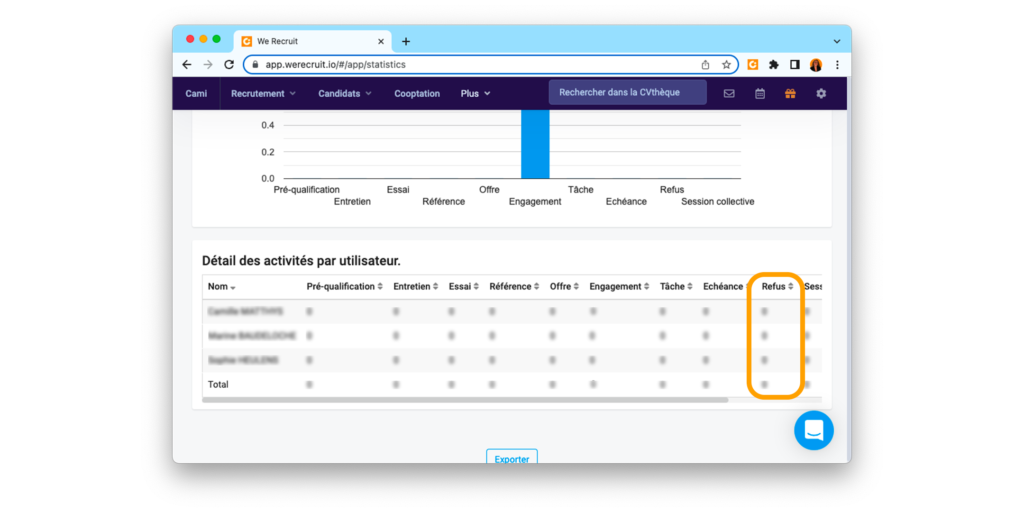Sort by the Offre column header
This screenshot has width=1024, height=512.
point(565,287)
